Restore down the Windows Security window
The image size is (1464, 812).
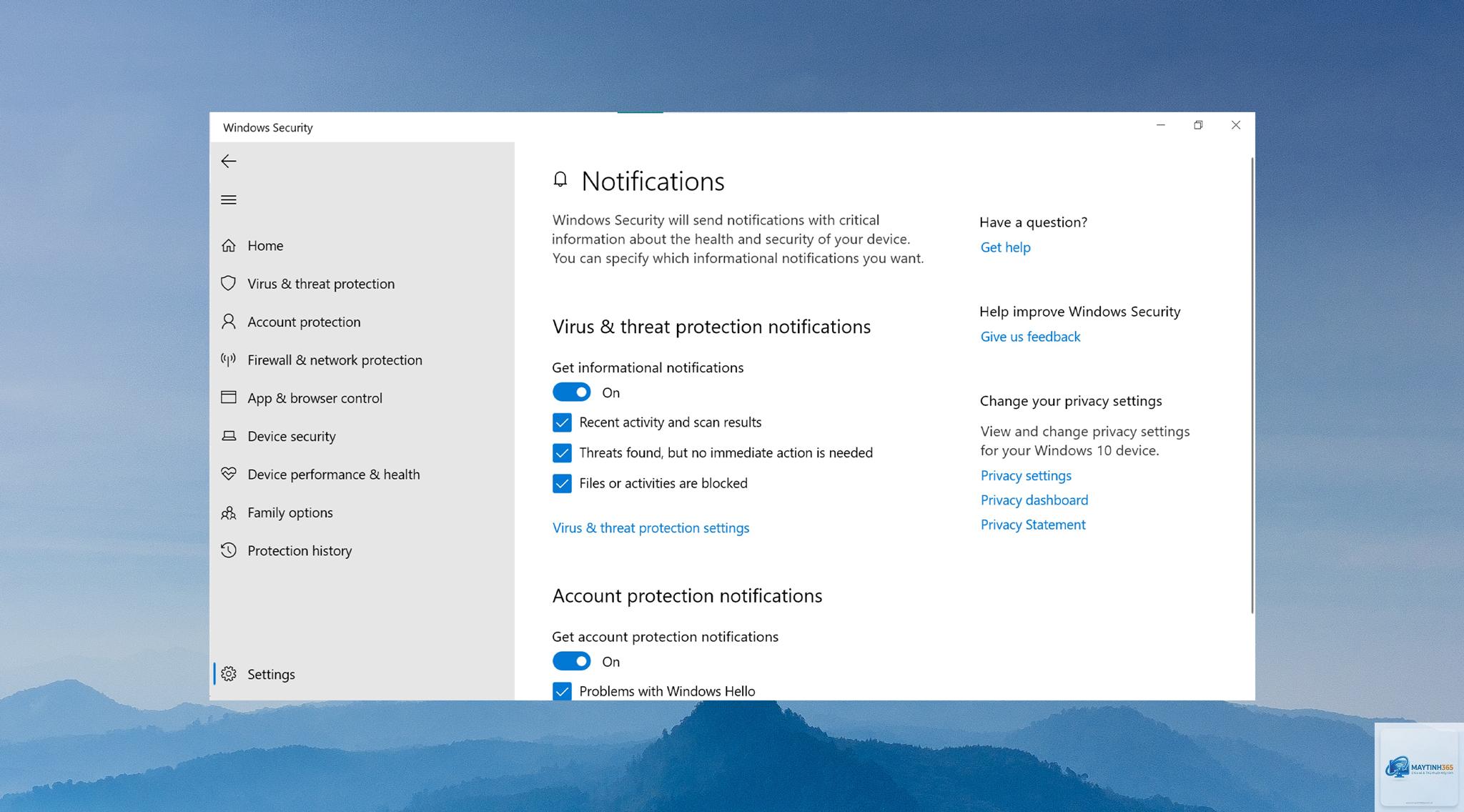pyautogui.click(x=1198, y=125)
